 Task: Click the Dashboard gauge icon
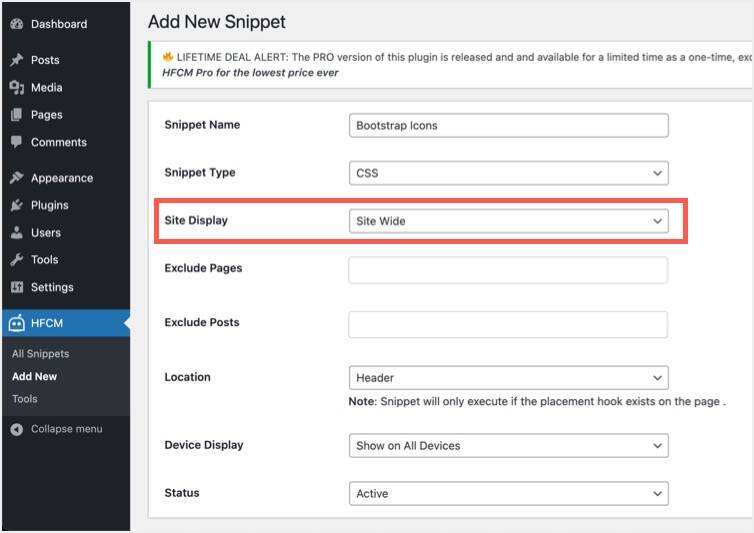17,24
